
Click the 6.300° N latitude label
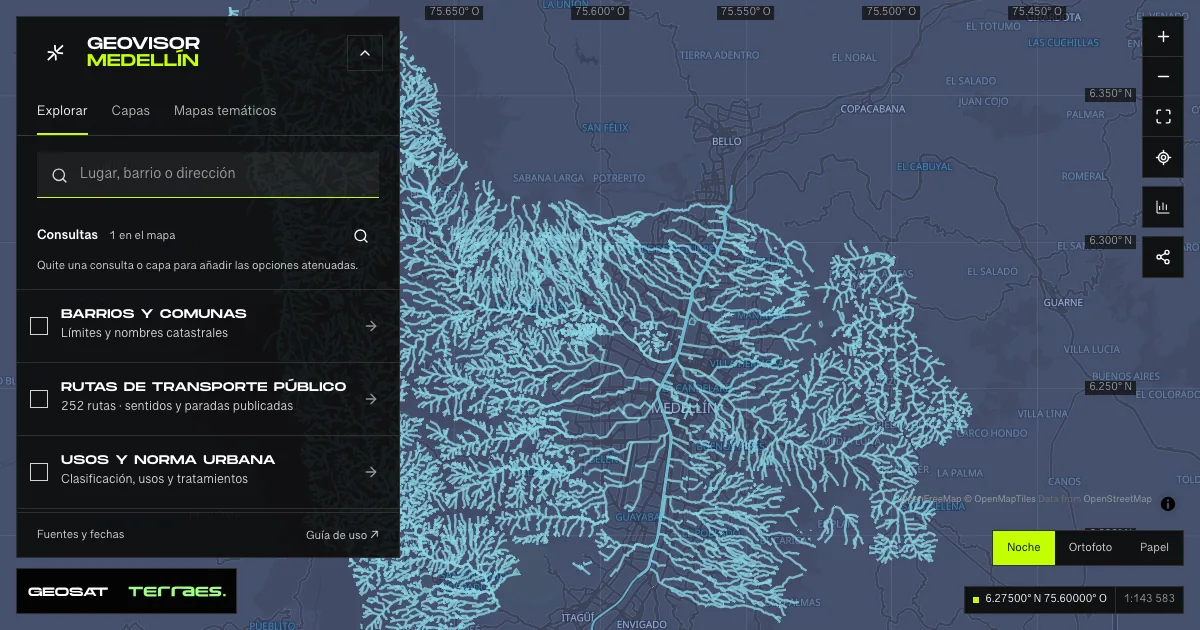click(1111, 241)
